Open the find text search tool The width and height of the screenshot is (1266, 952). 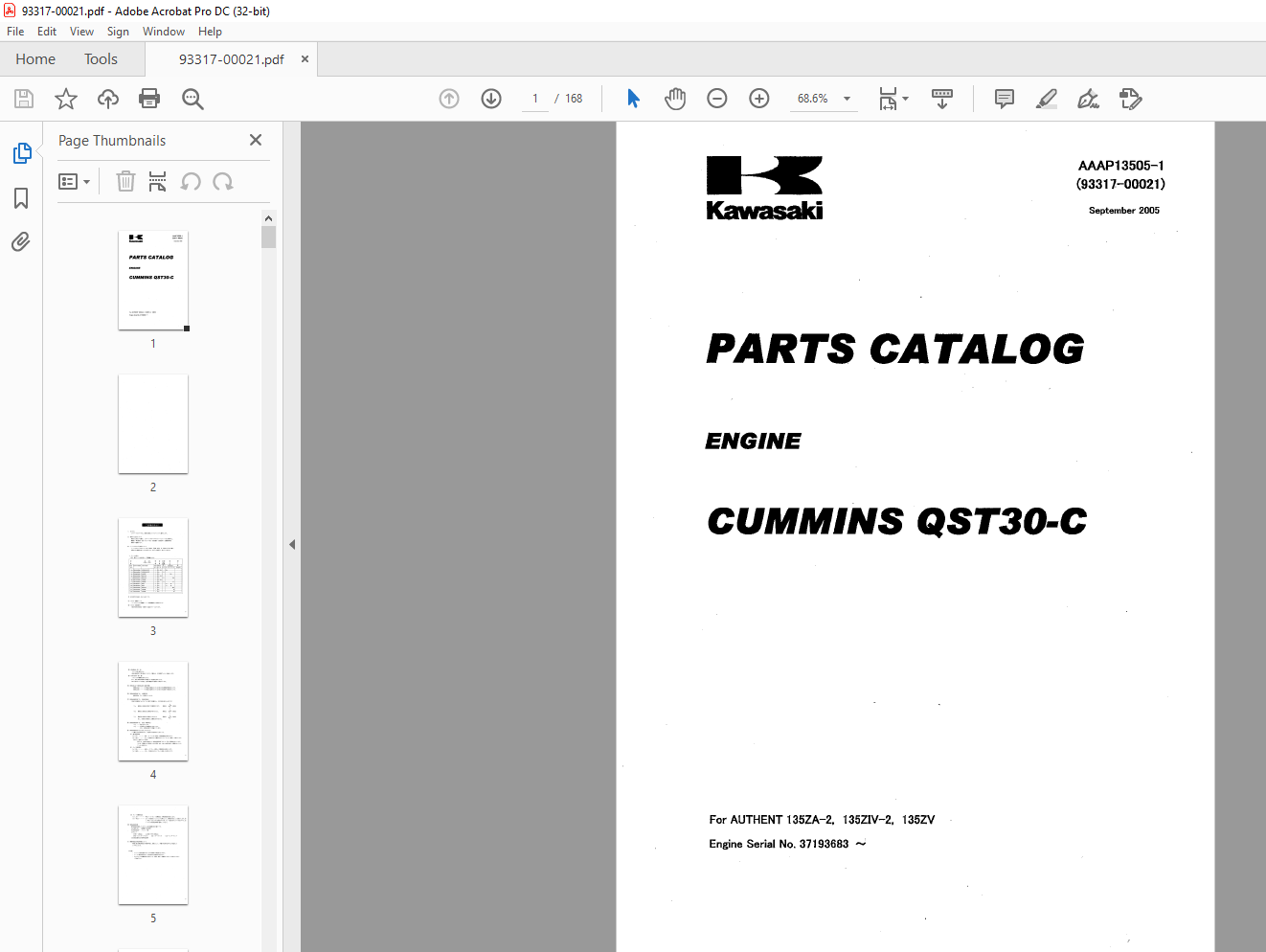tap(192, 99)
